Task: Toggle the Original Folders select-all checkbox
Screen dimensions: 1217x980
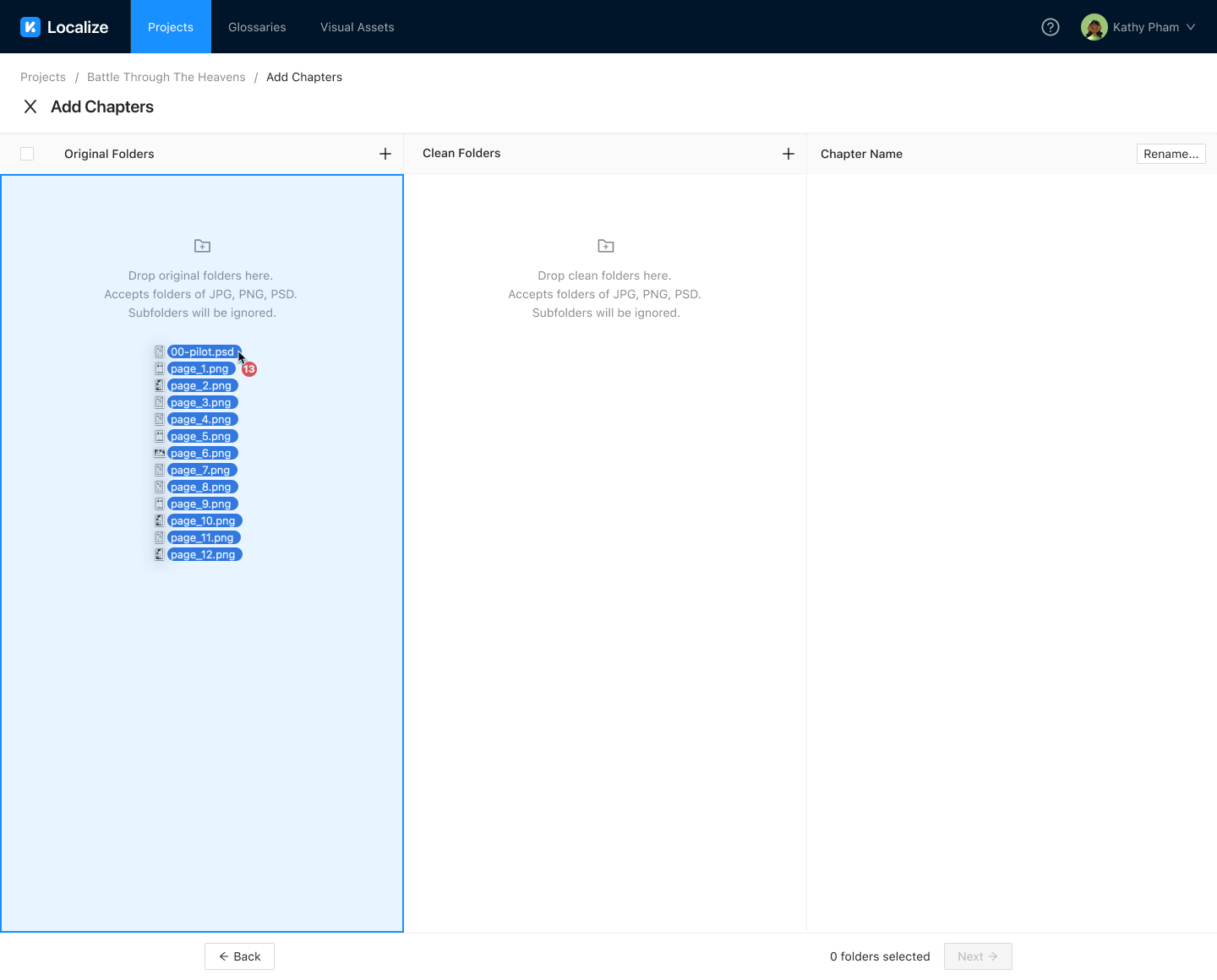Action: pos(27,154)
